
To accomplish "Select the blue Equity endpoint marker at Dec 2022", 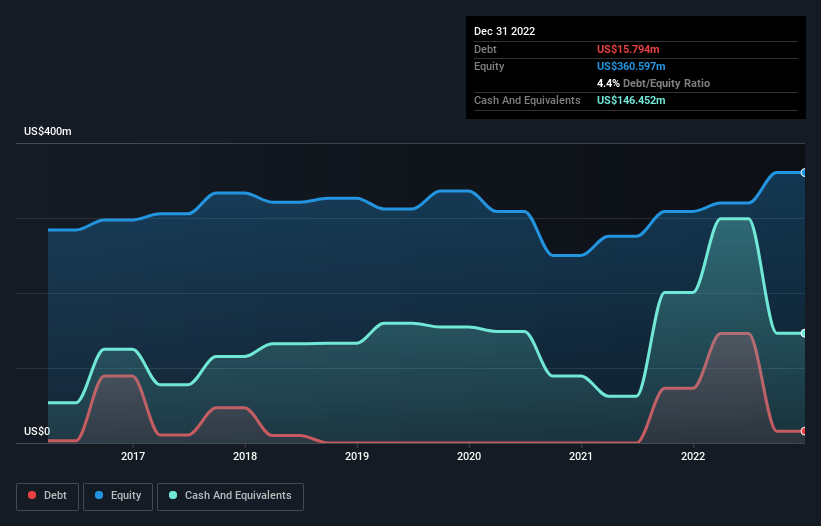I will pyautogui.click(x=804, y=173).
